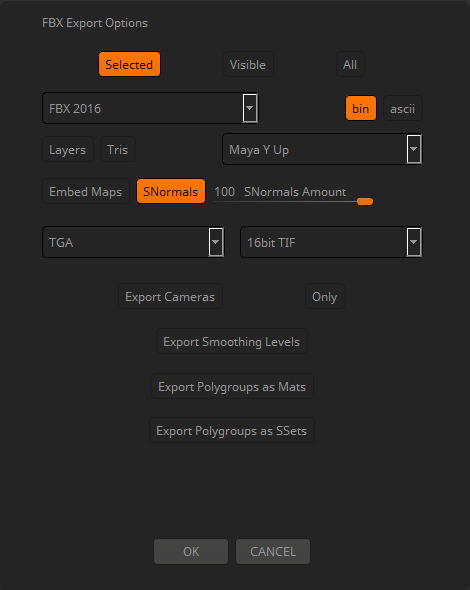The image size is (470, 590).
Task: Open the Maya Y Up axis dropdown
Action: (x=322, y=149)
